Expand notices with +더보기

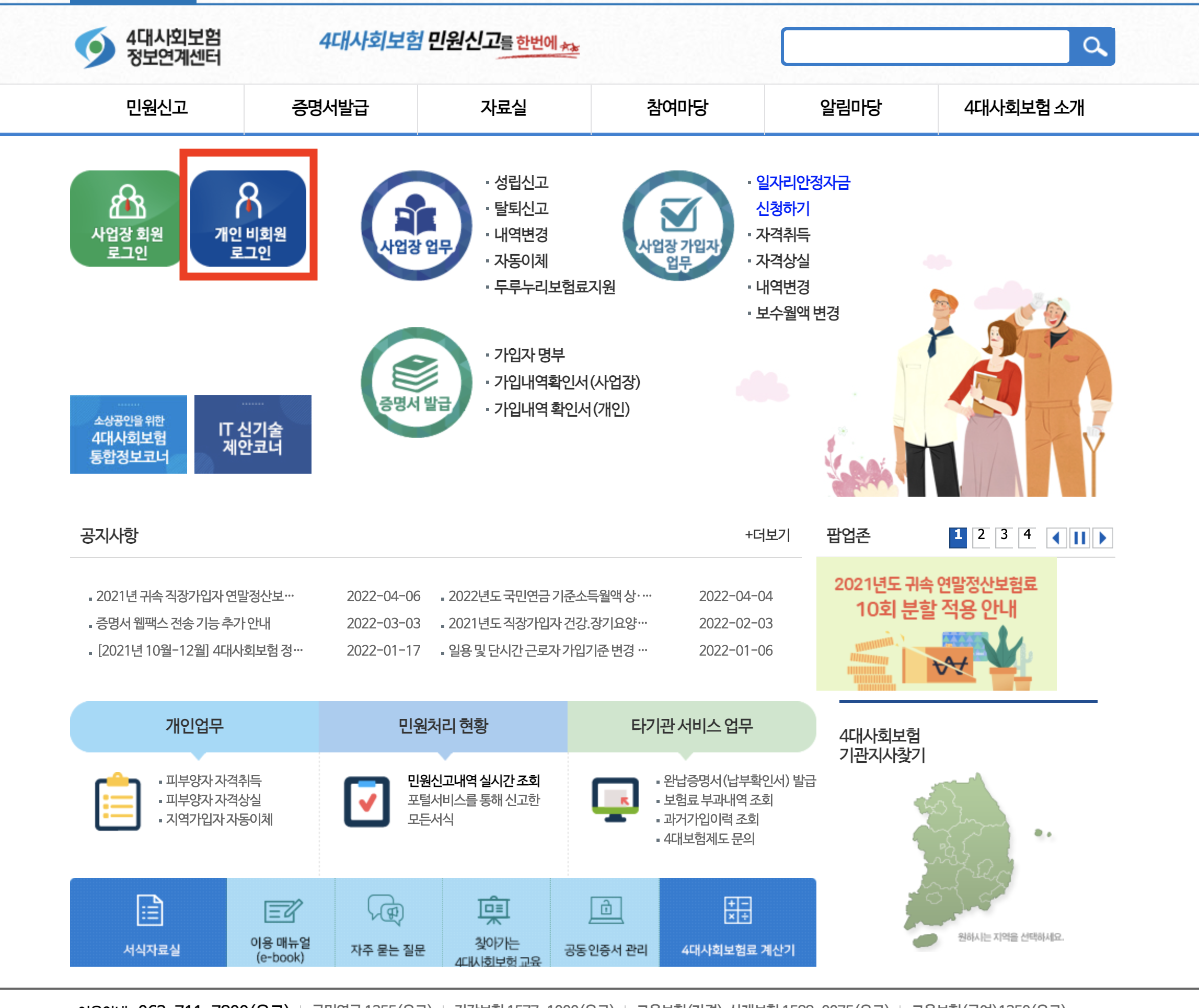point(767,535)
